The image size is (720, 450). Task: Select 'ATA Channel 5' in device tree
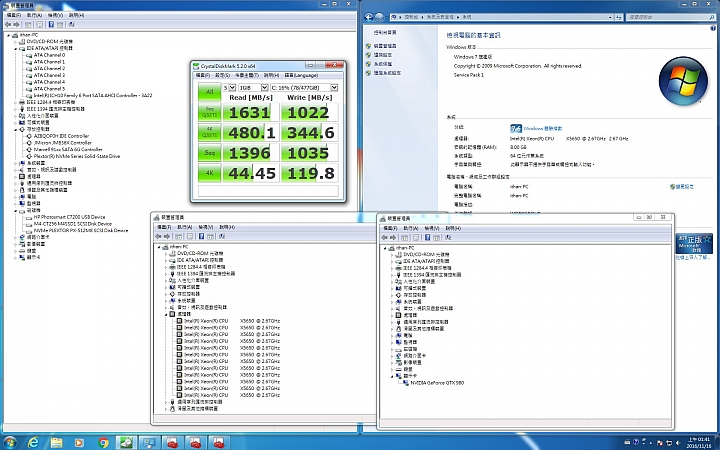point(49,89)
